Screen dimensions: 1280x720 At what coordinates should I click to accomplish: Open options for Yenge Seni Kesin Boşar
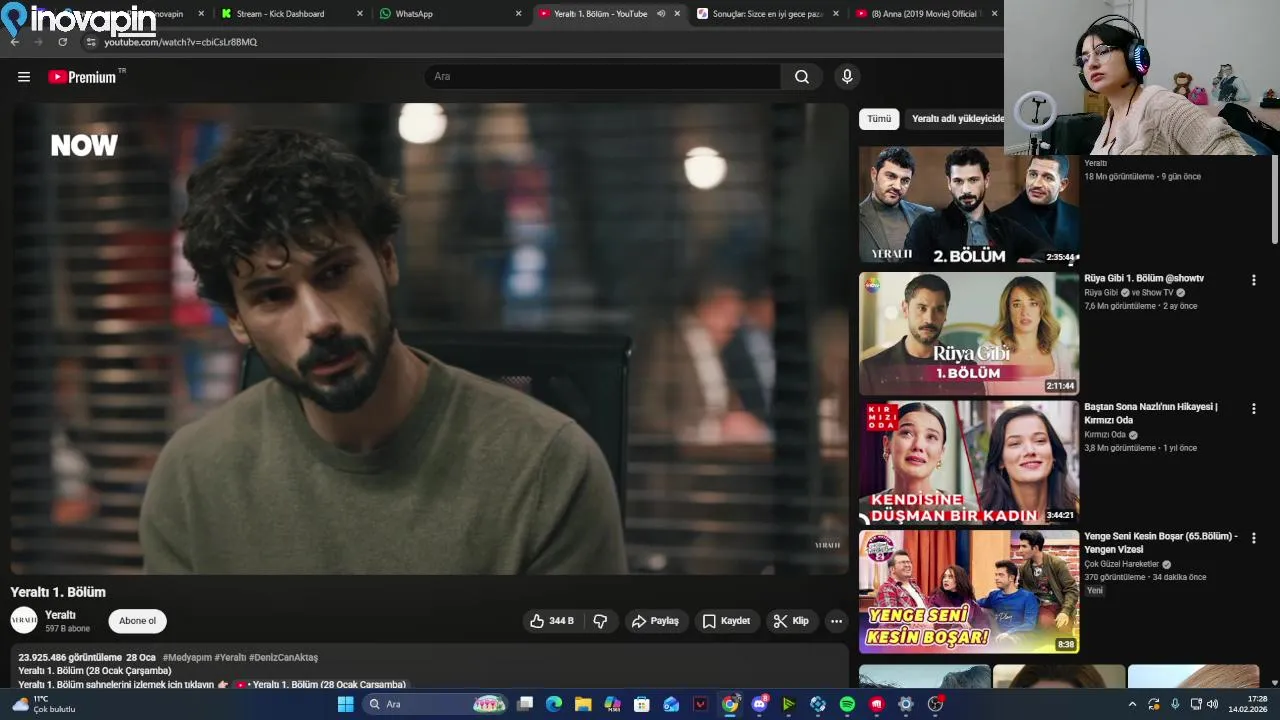click(x=1253, y=538)
